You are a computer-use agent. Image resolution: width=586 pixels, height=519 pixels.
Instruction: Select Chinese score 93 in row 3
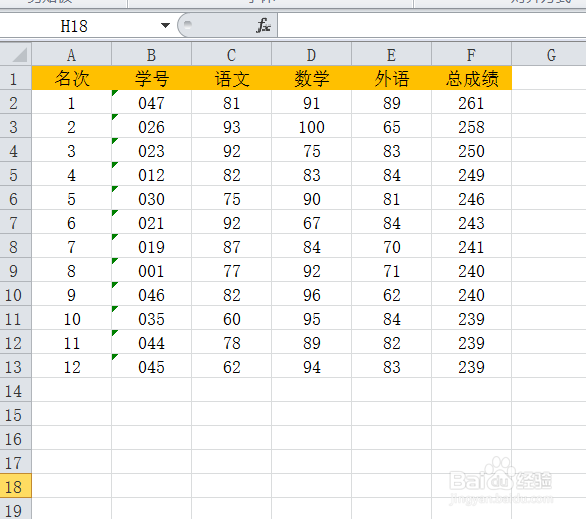(x=231, y=126)
